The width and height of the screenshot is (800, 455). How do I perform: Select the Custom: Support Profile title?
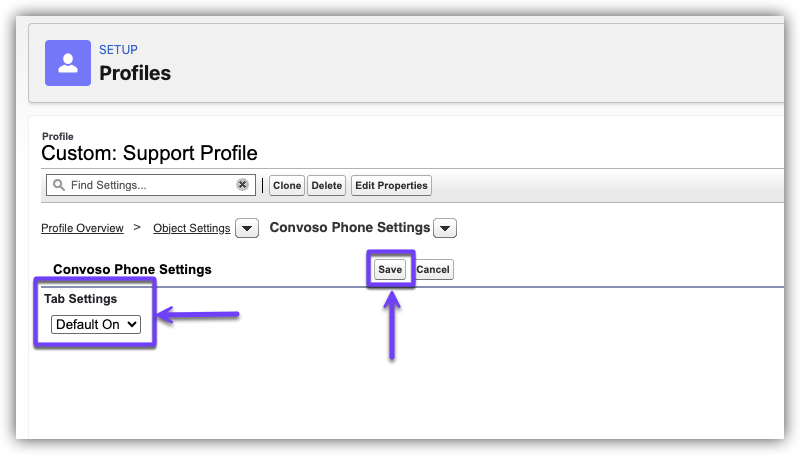(149, 153)
